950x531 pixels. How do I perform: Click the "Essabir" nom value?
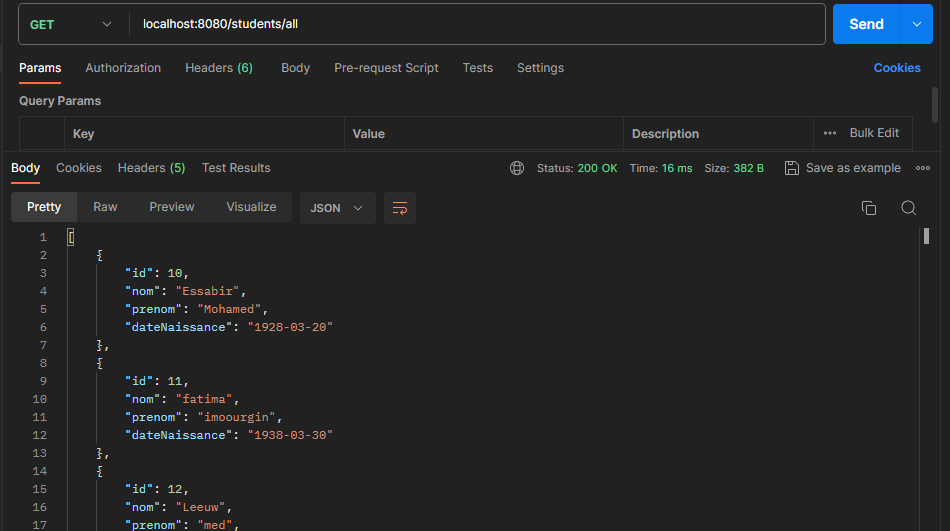click(x=207, y=291)
